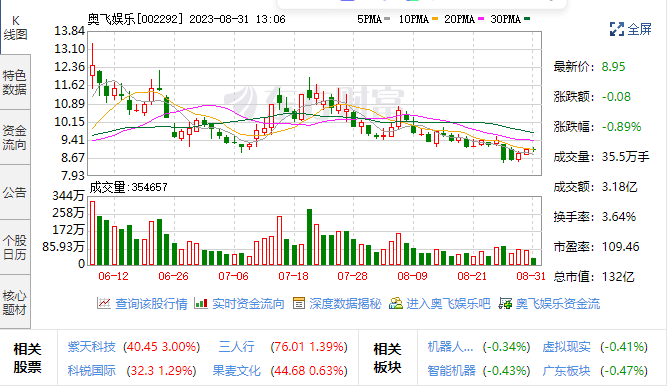
Task: Open the 虚拟现实 sector link
Action: pyautogui.click(x=567, y=347)
